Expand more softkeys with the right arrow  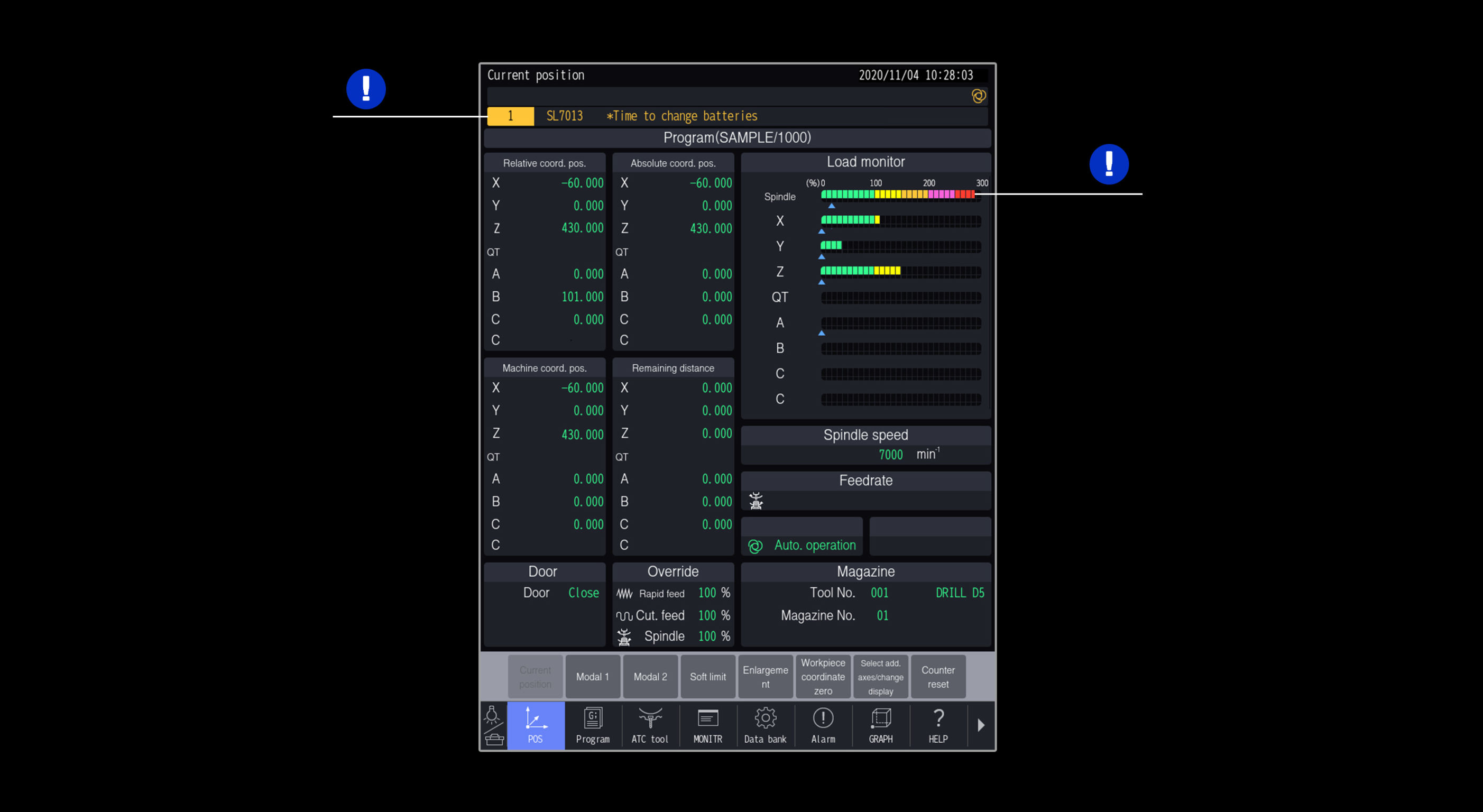(x=982, y=725)
